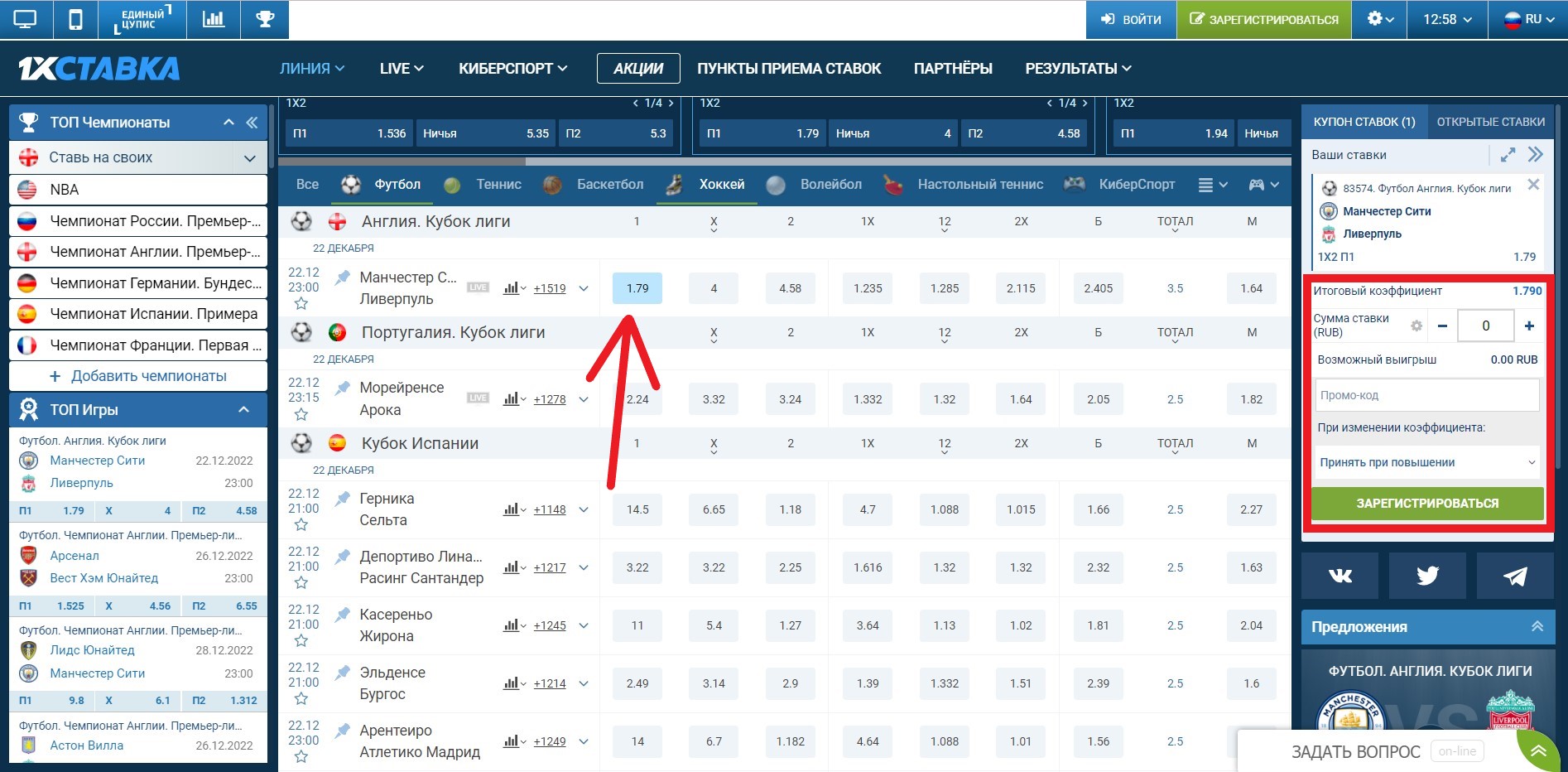Viewport: 1568px width, 772px height.
Task: Favorite the Герника – Сельта match star
Action: tap(301, 524)
